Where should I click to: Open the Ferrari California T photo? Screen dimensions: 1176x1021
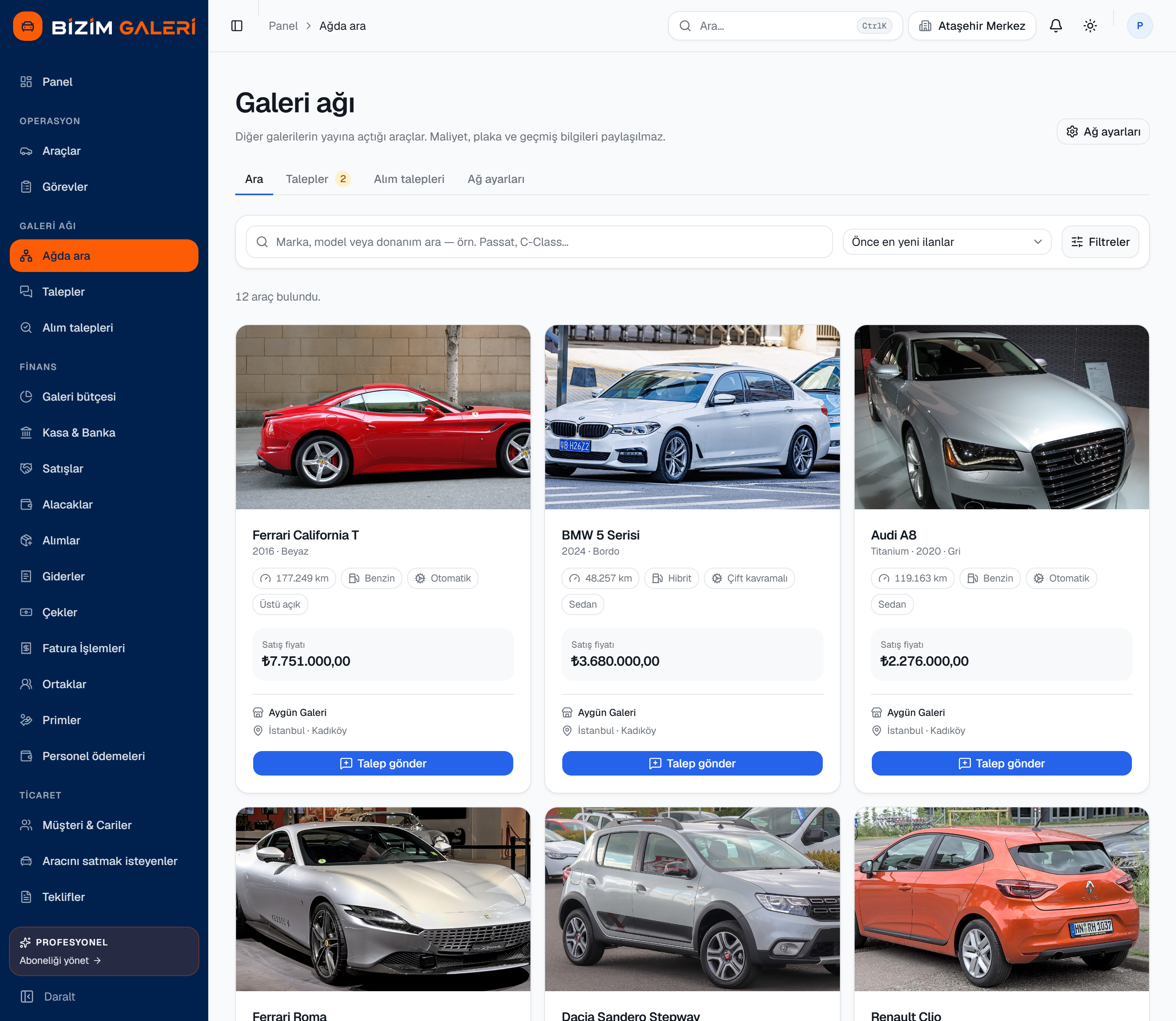(x=383, y=417)
